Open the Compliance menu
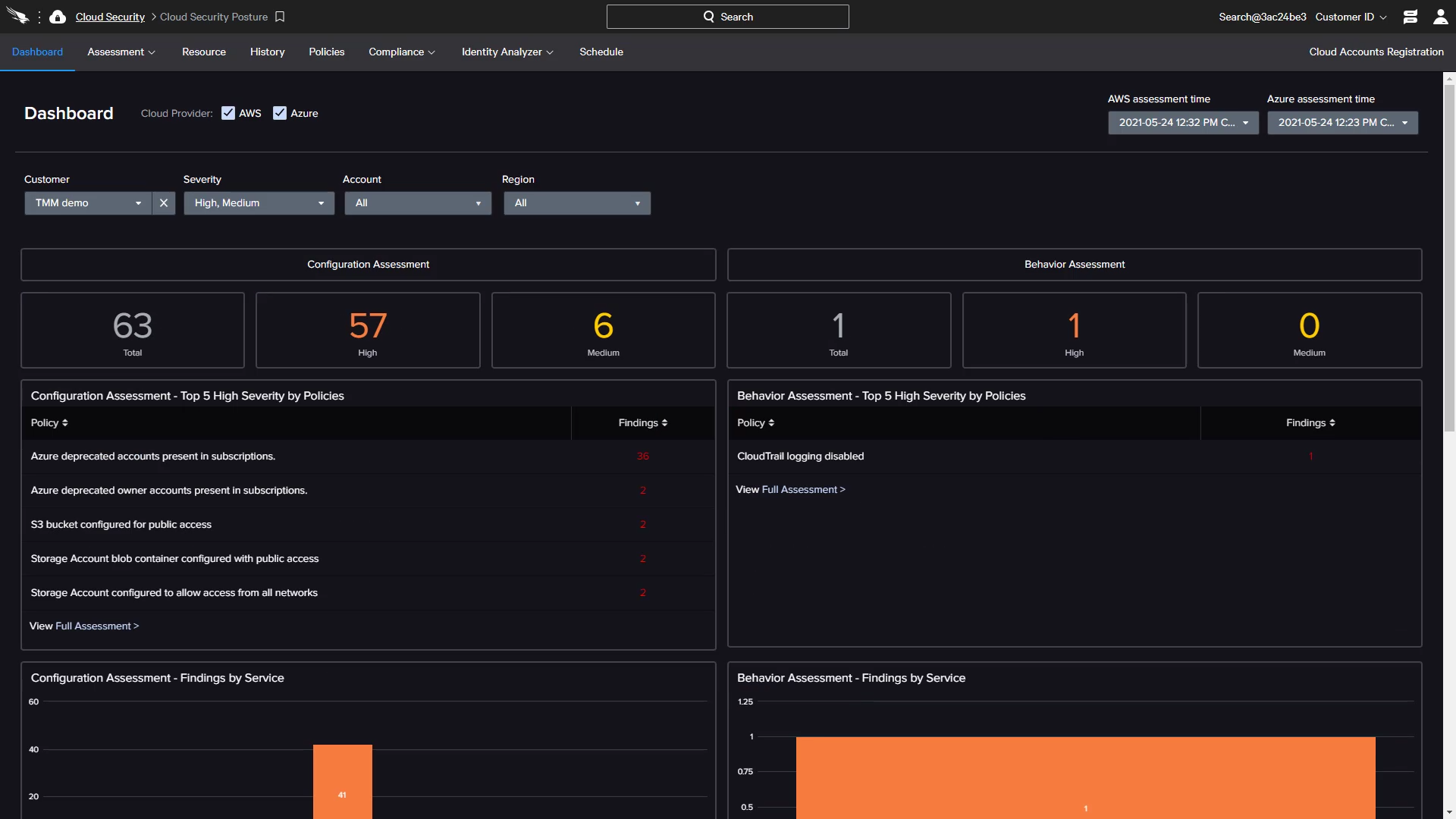1456x819 pixels. click(x=401, y=52)
